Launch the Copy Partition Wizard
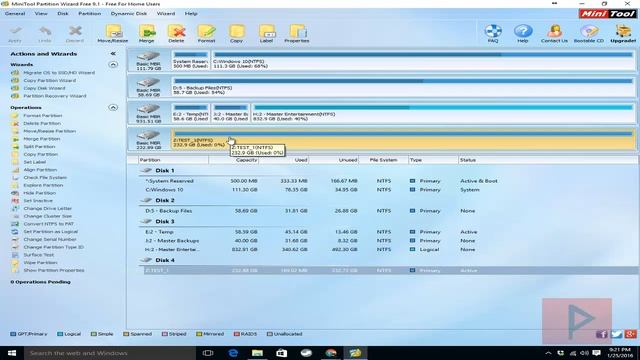Screen dimensions: 640x360 49,80
